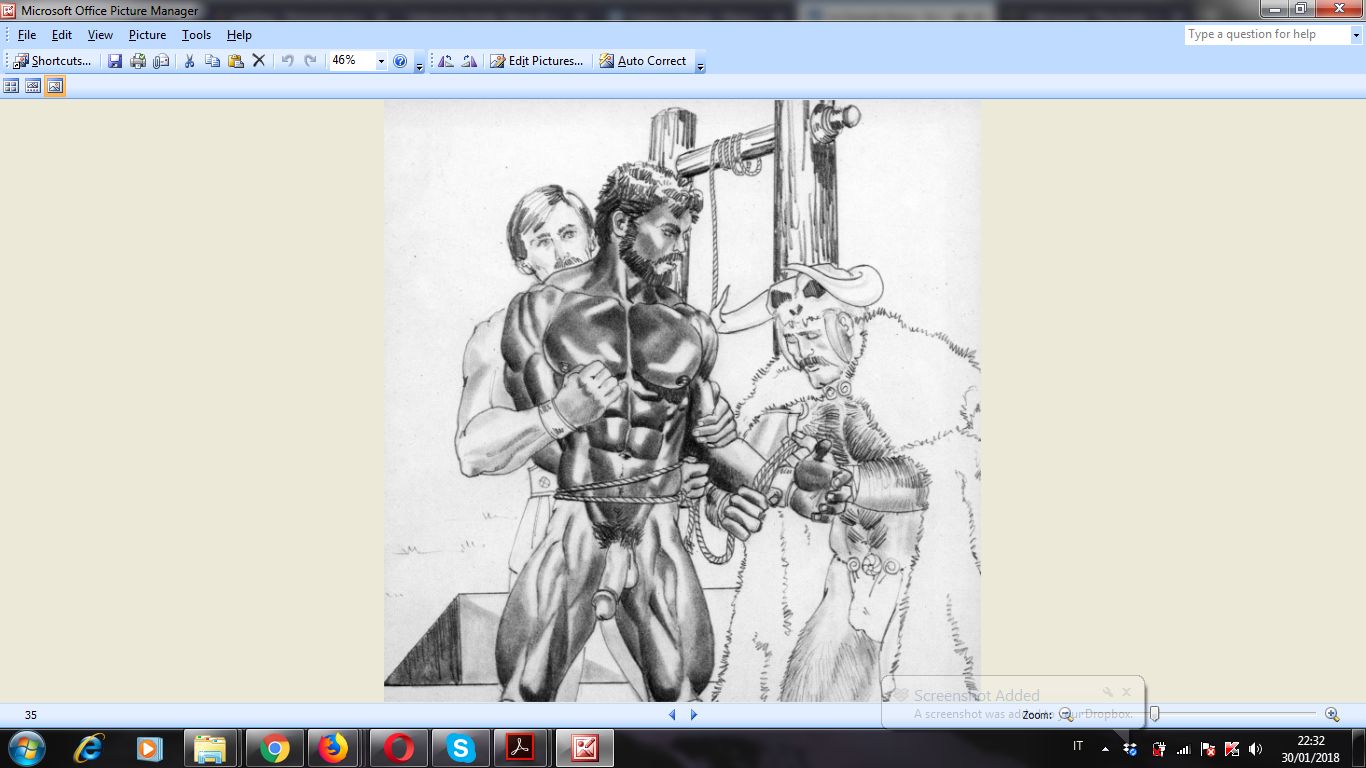Click the displayed picture in viewer

coord(682,400)
